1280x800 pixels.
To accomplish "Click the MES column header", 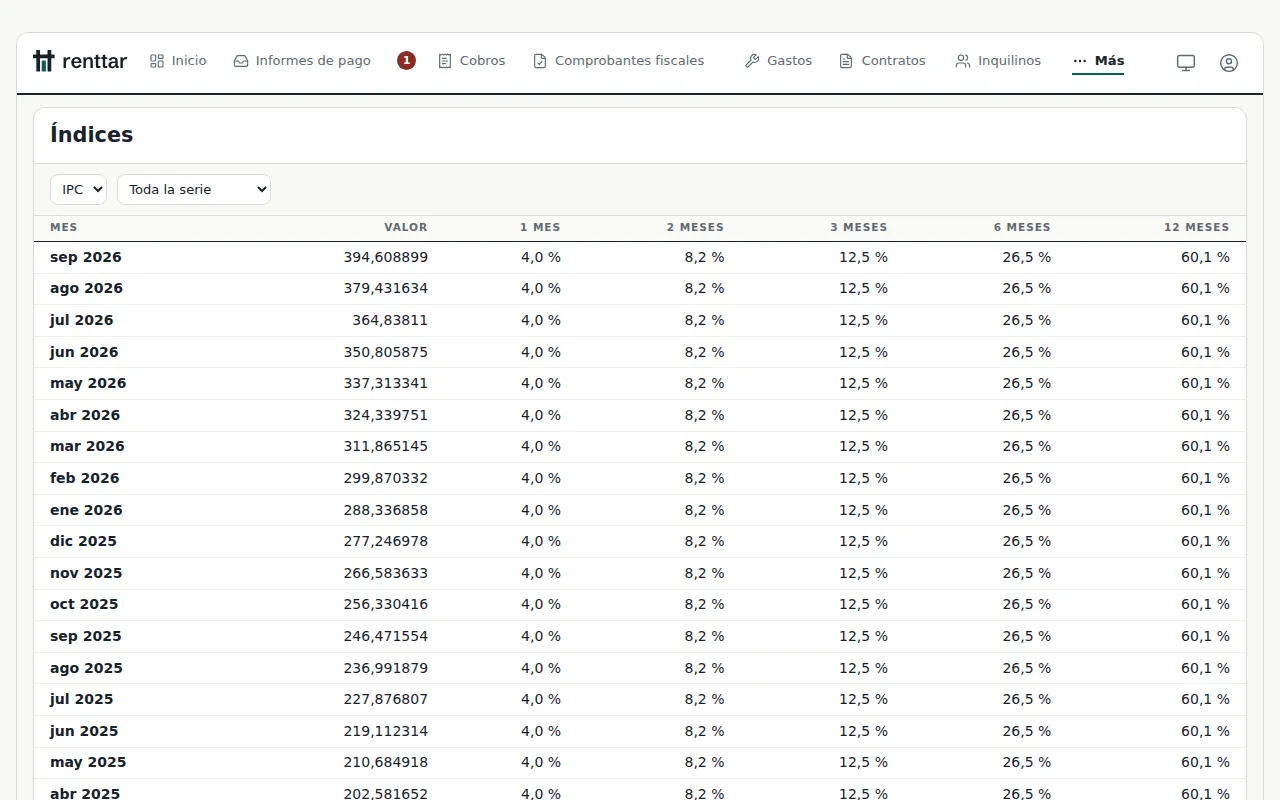I will pyautogui.click(x=64, y=227).
